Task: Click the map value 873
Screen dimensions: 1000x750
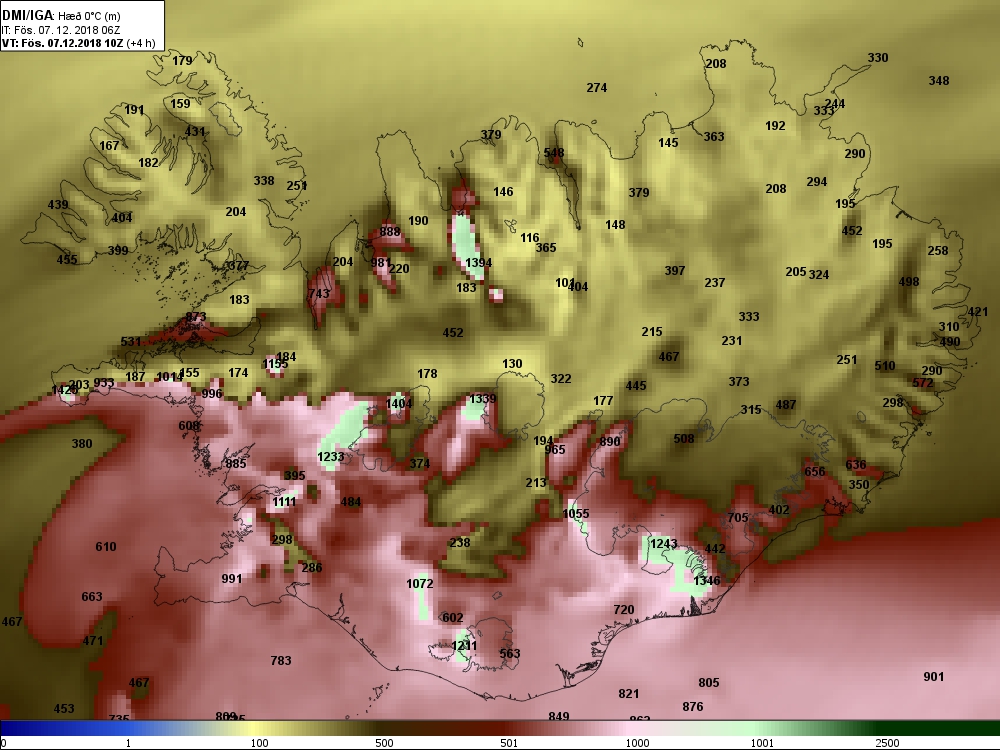Action: coord(196,317)
